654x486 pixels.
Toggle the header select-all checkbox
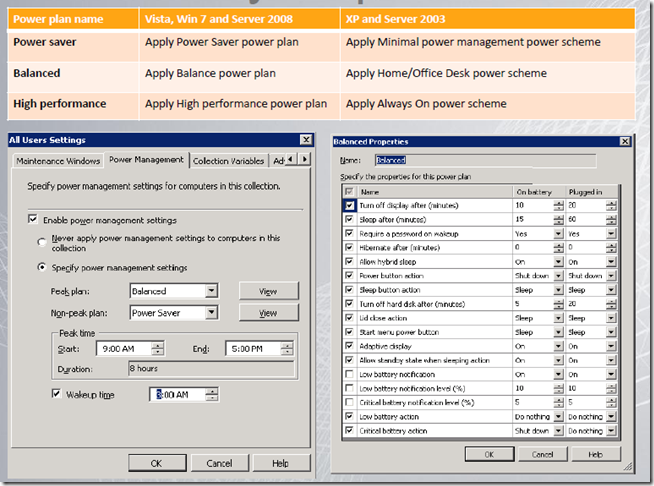(x=349, y=191)
